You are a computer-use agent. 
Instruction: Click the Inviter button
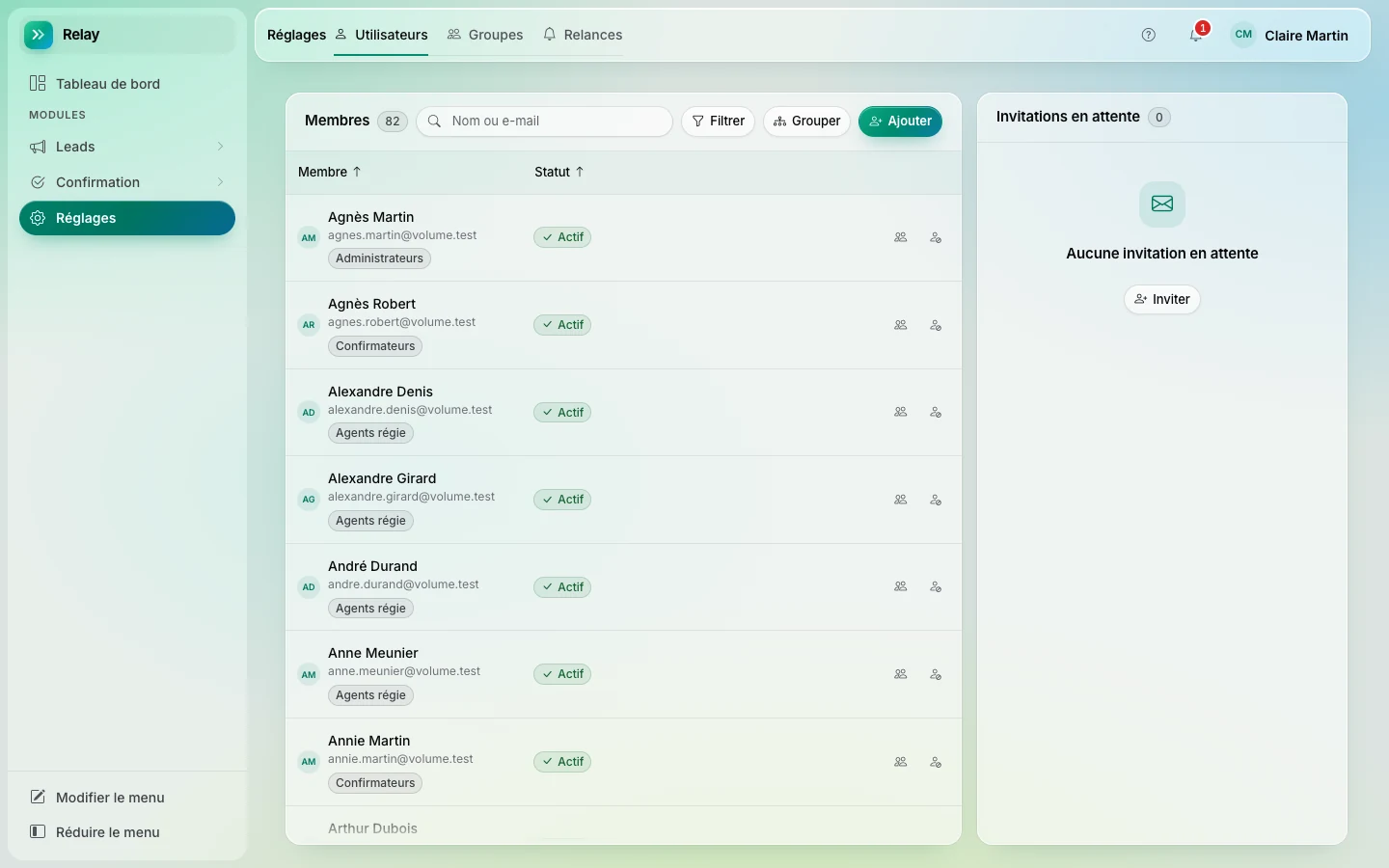point(1162,299)
